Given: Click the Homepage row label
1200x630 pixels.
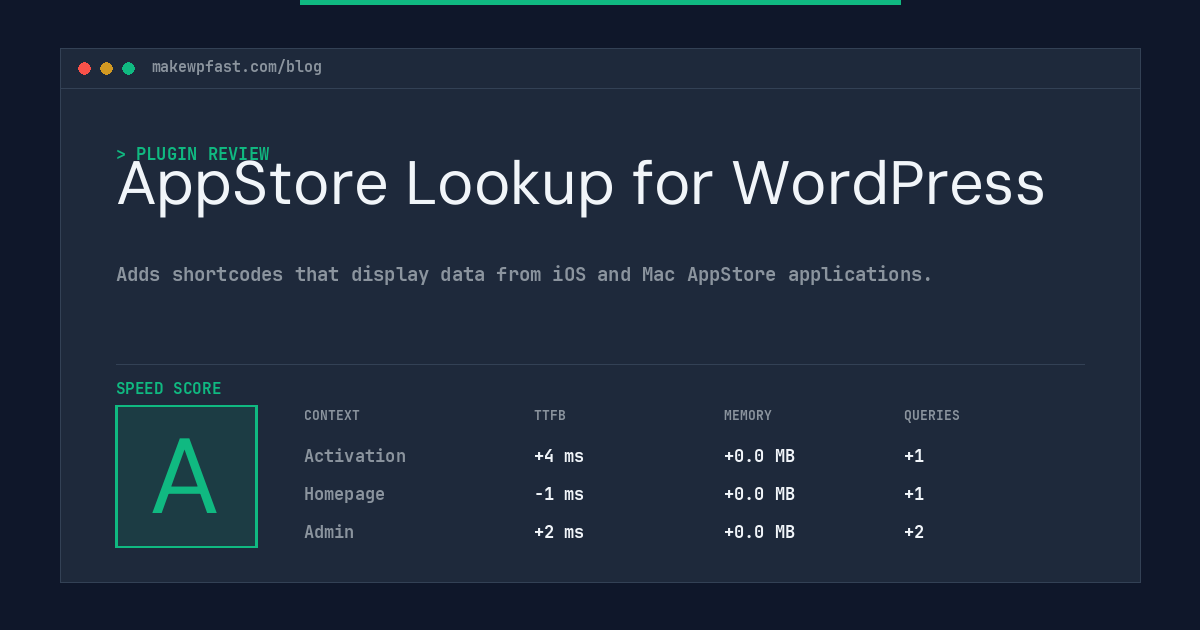Looking at the screenshot, I should tap(344, 494).
